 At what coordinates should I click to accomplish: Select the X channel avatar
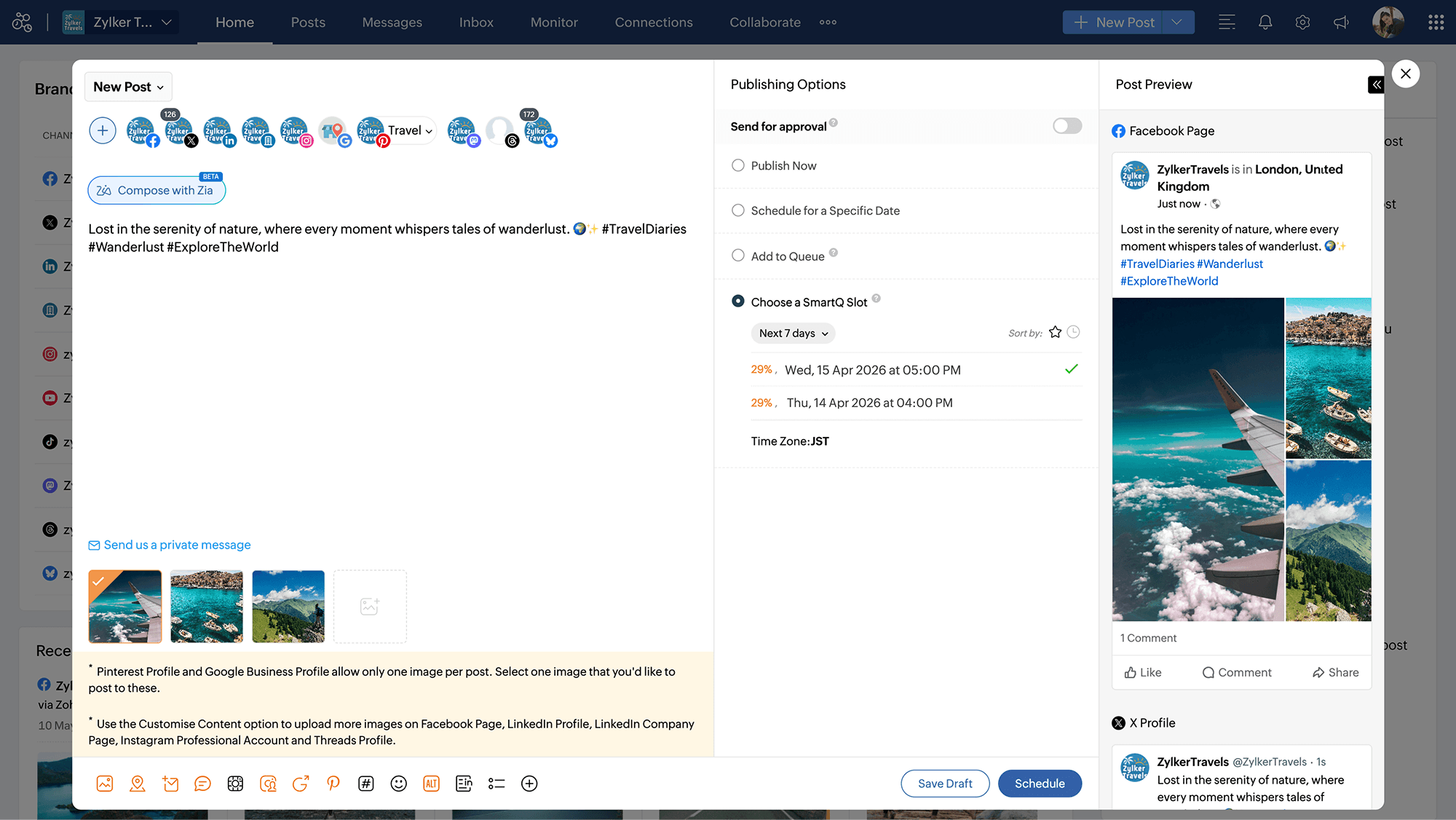pos(179,131)
